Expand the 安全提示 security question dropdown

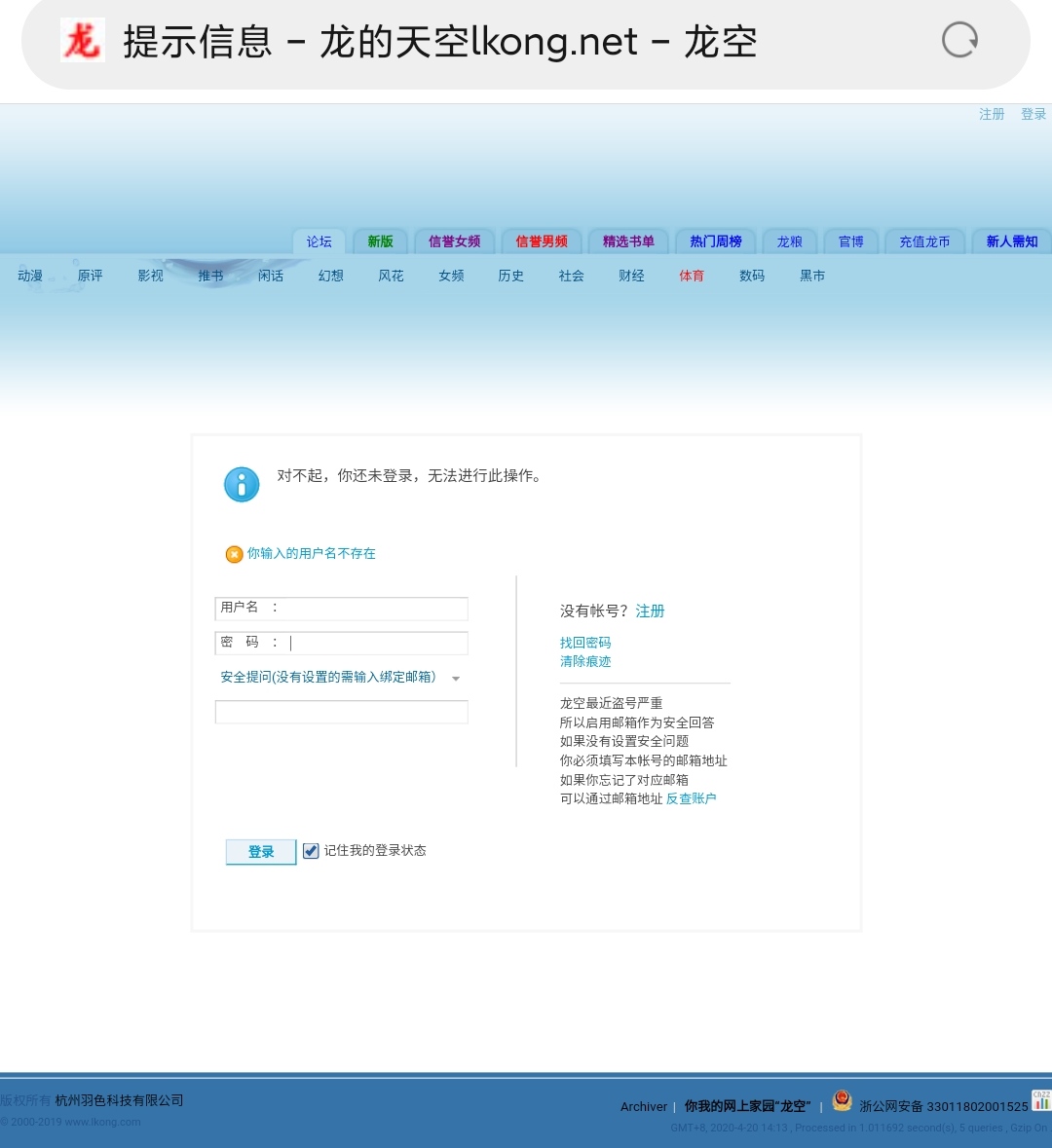456,679
